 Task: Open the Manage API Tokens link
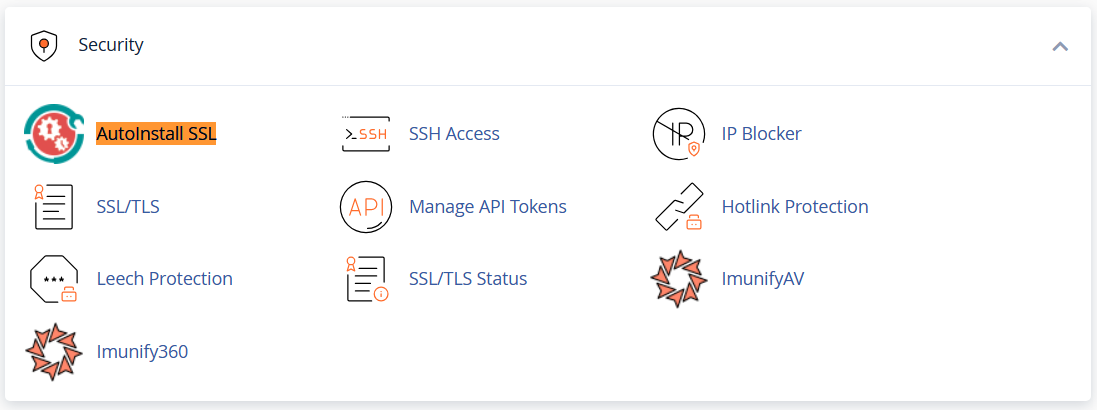coord(488,206)
